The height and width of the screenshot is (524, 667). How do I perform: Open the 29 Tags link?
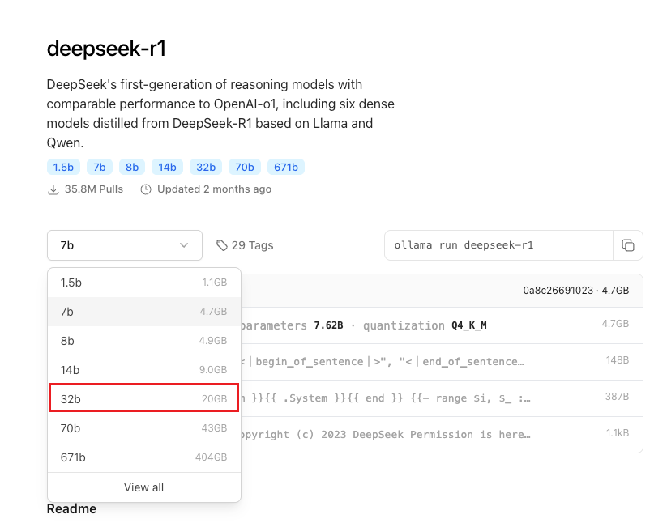pos(245,245)
